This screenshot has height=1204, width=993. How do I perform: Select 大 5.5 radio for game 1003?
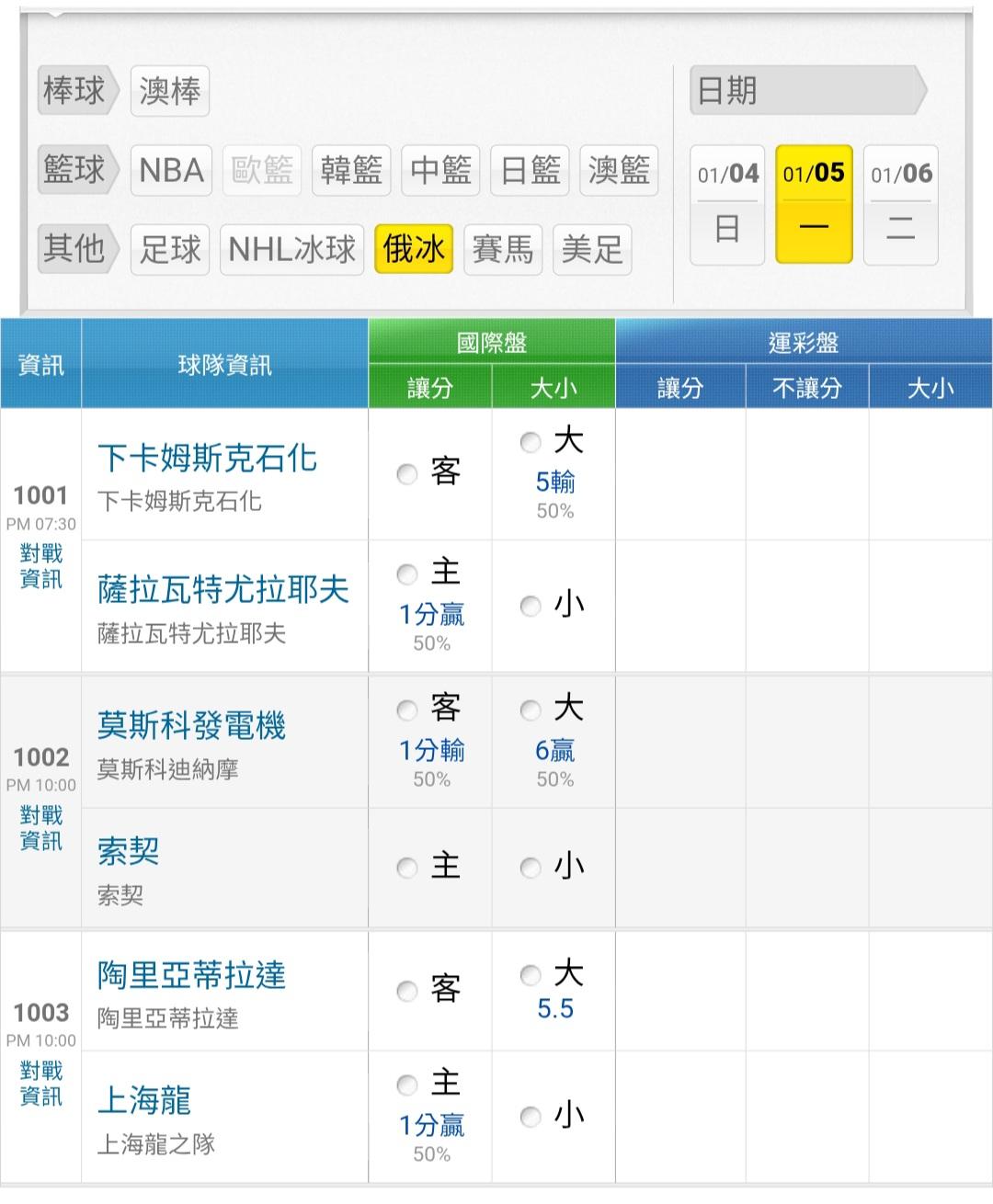coord(531,974)
